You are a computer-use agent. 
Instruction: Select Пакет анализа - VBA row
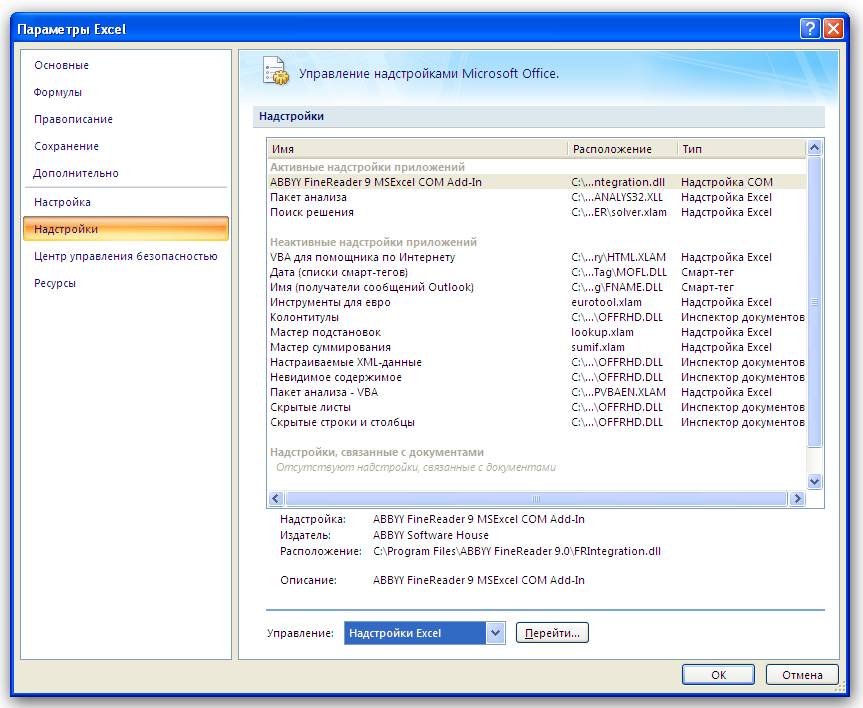537,392
